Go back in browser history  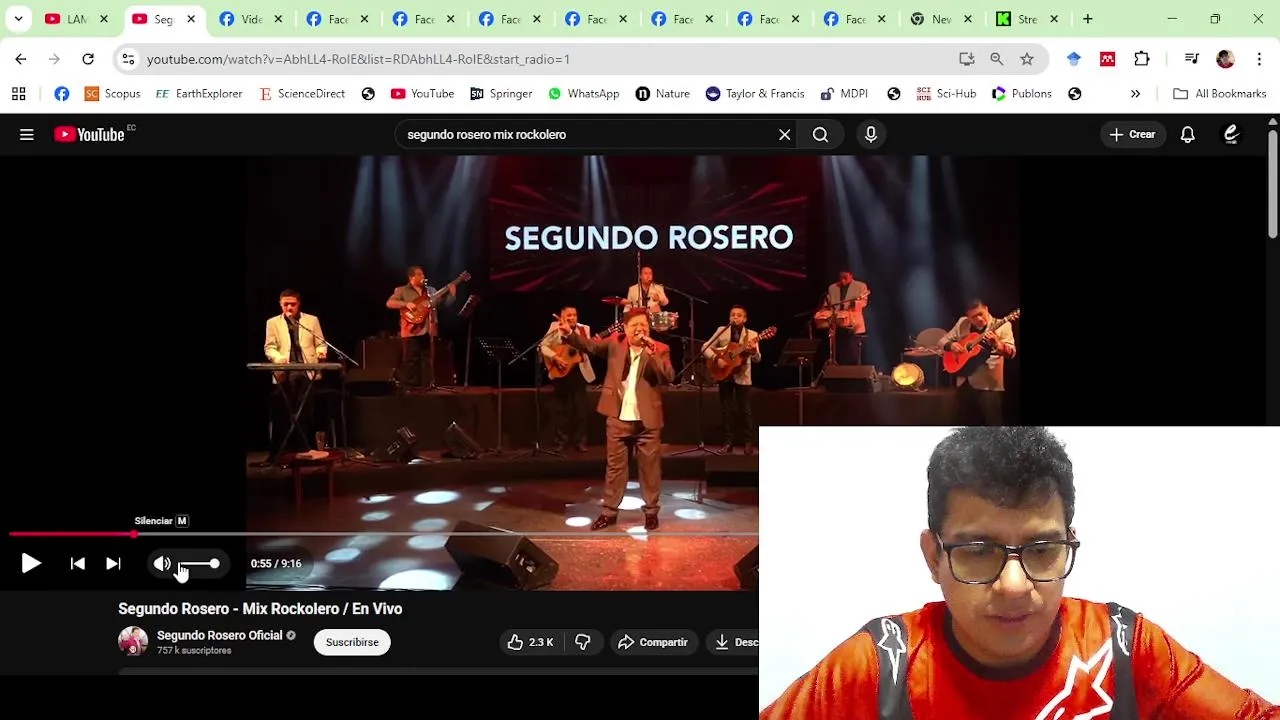[x=21, y=59]
